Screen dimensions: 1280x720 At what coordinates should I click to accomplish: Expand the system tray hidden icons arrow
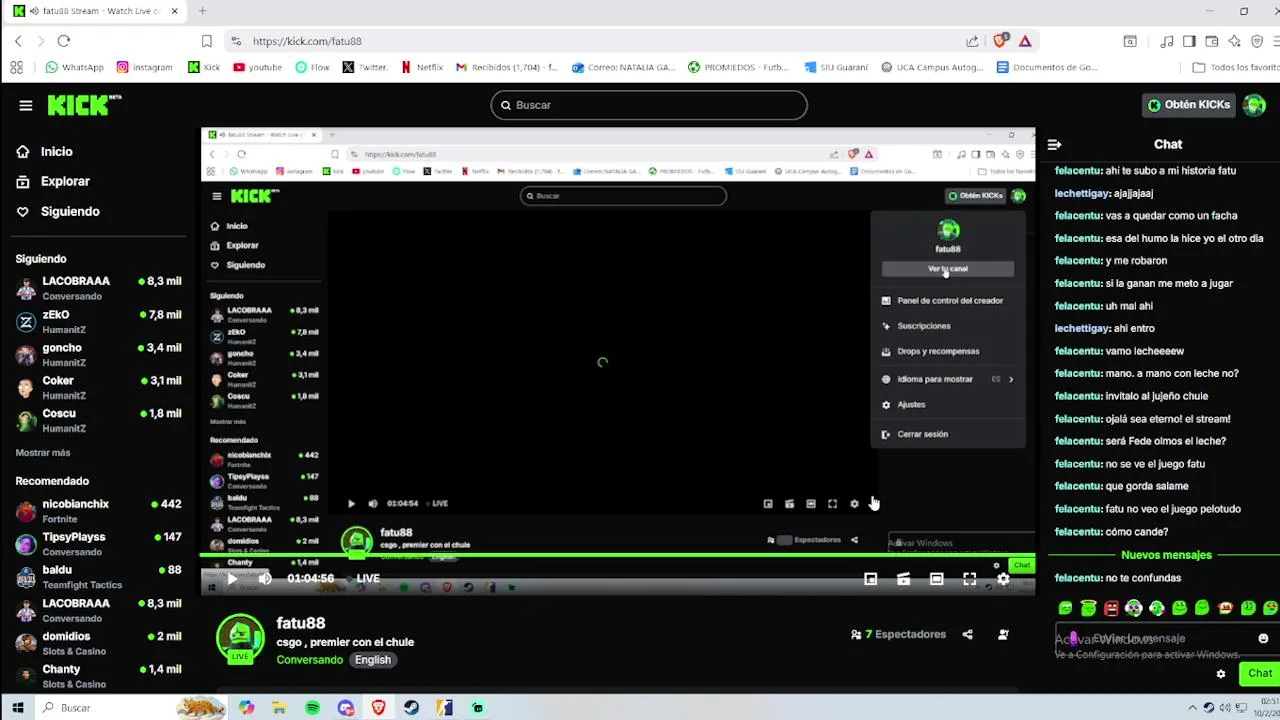pyautogui.click(x=1192, y=708)
